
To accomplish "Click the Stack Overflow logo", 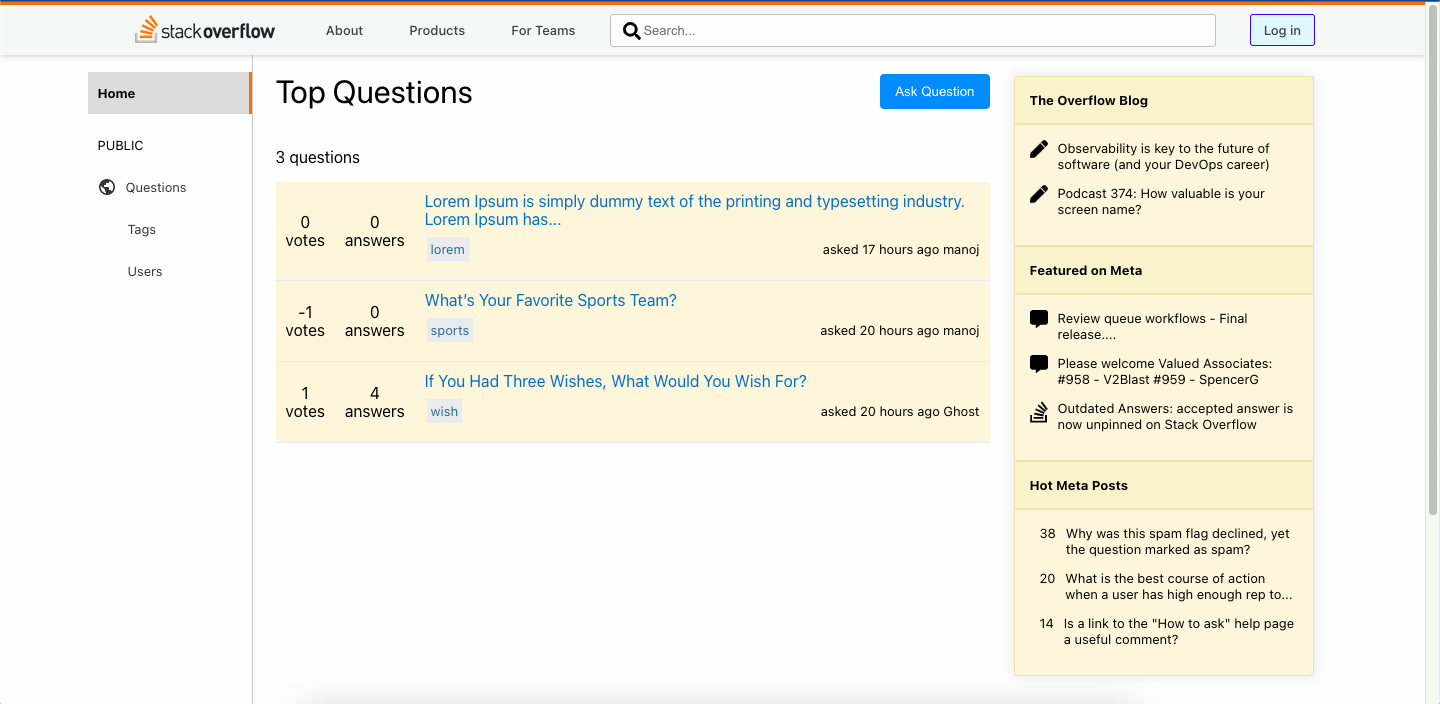I will 205,30.
